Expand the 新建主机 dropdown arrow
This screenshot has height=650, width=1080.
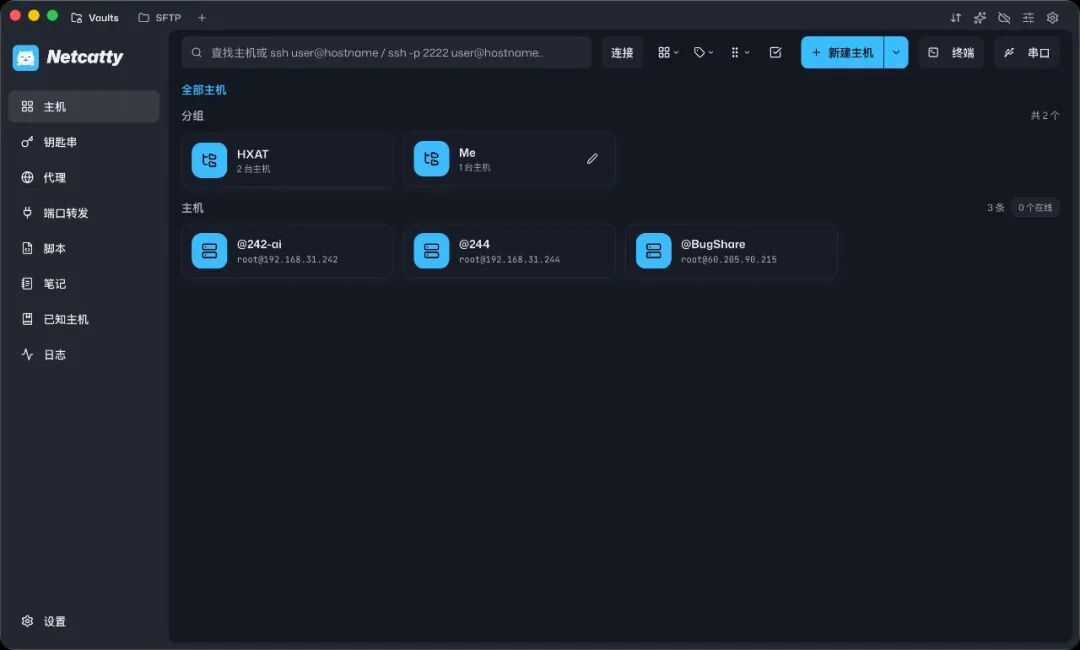coord(896,52)
